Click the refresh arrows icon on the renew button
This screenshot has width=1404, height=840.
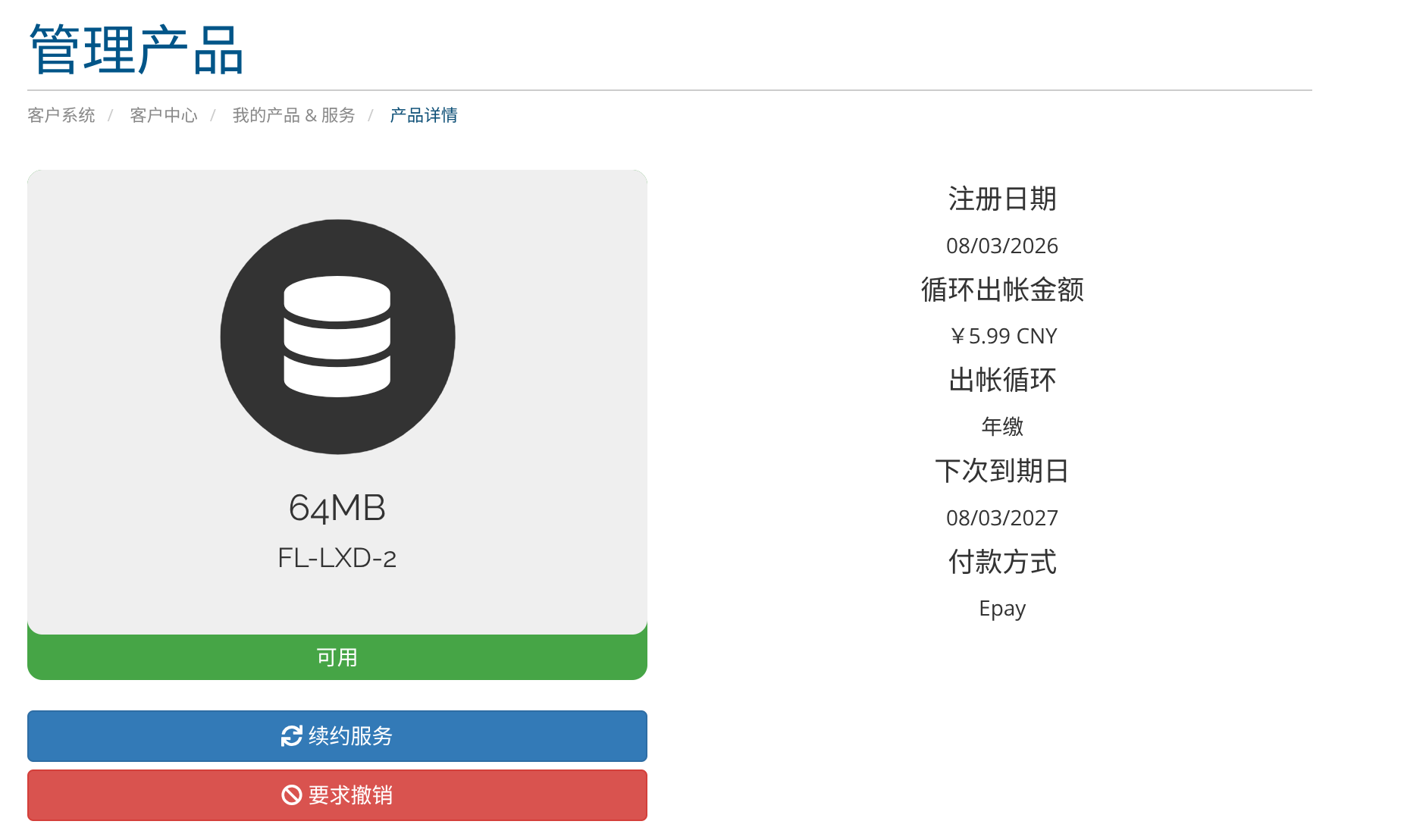291,736
